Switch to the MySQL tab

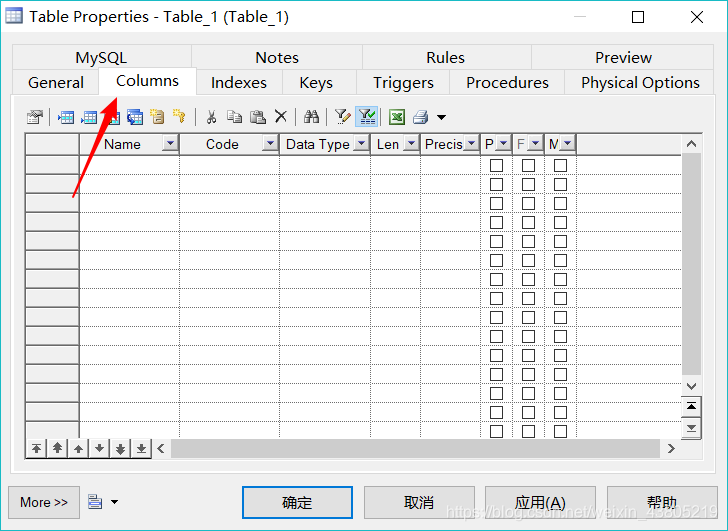(x=101, y=58)
